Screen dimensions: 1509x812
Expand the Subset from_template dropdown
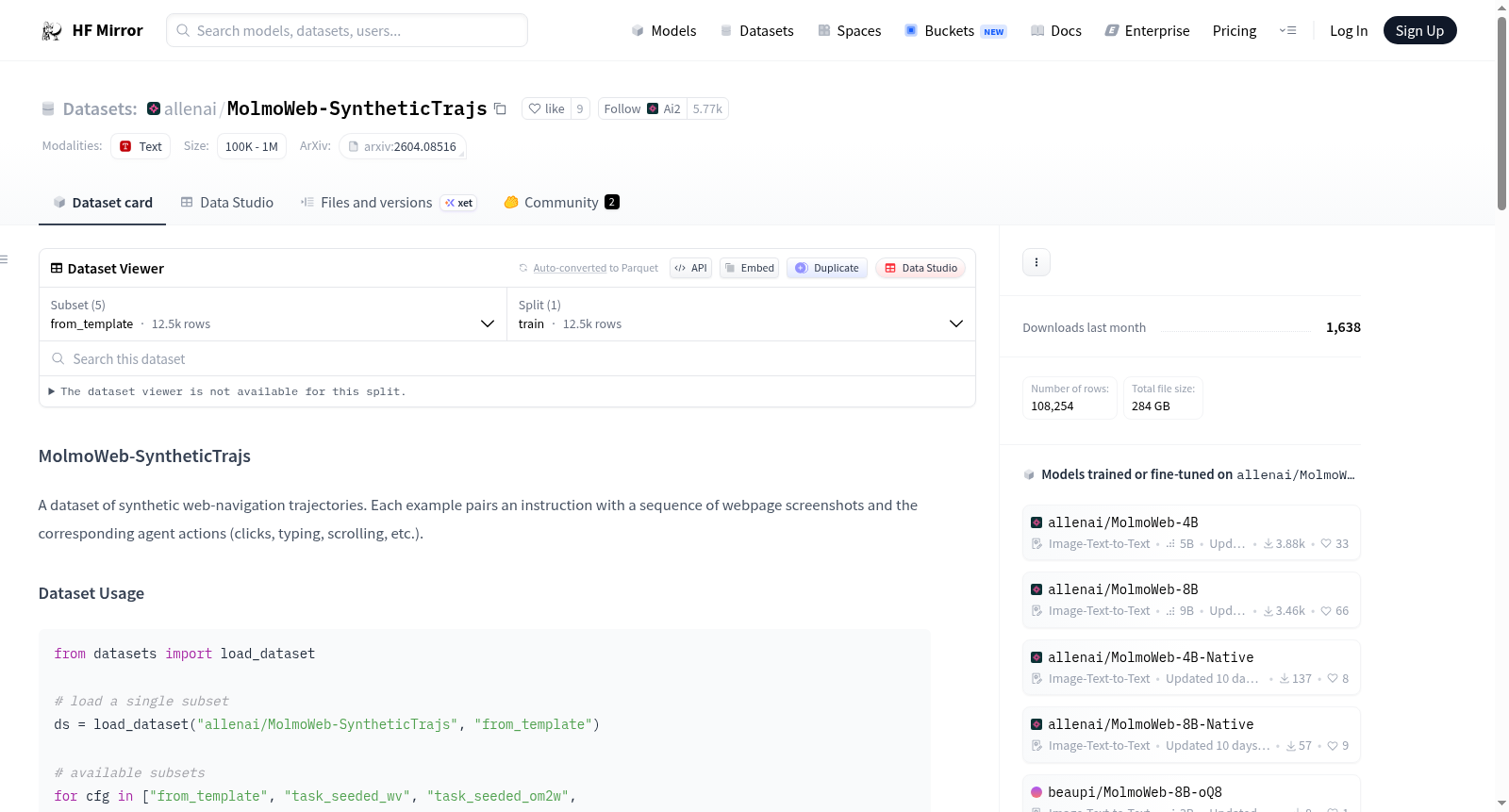[x=273, y=314]
